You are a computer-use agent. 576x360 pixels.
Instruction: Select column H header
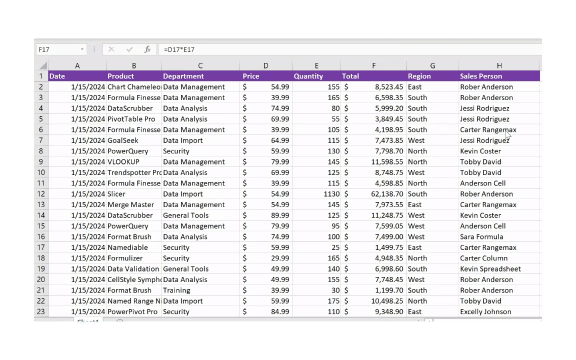499,65
